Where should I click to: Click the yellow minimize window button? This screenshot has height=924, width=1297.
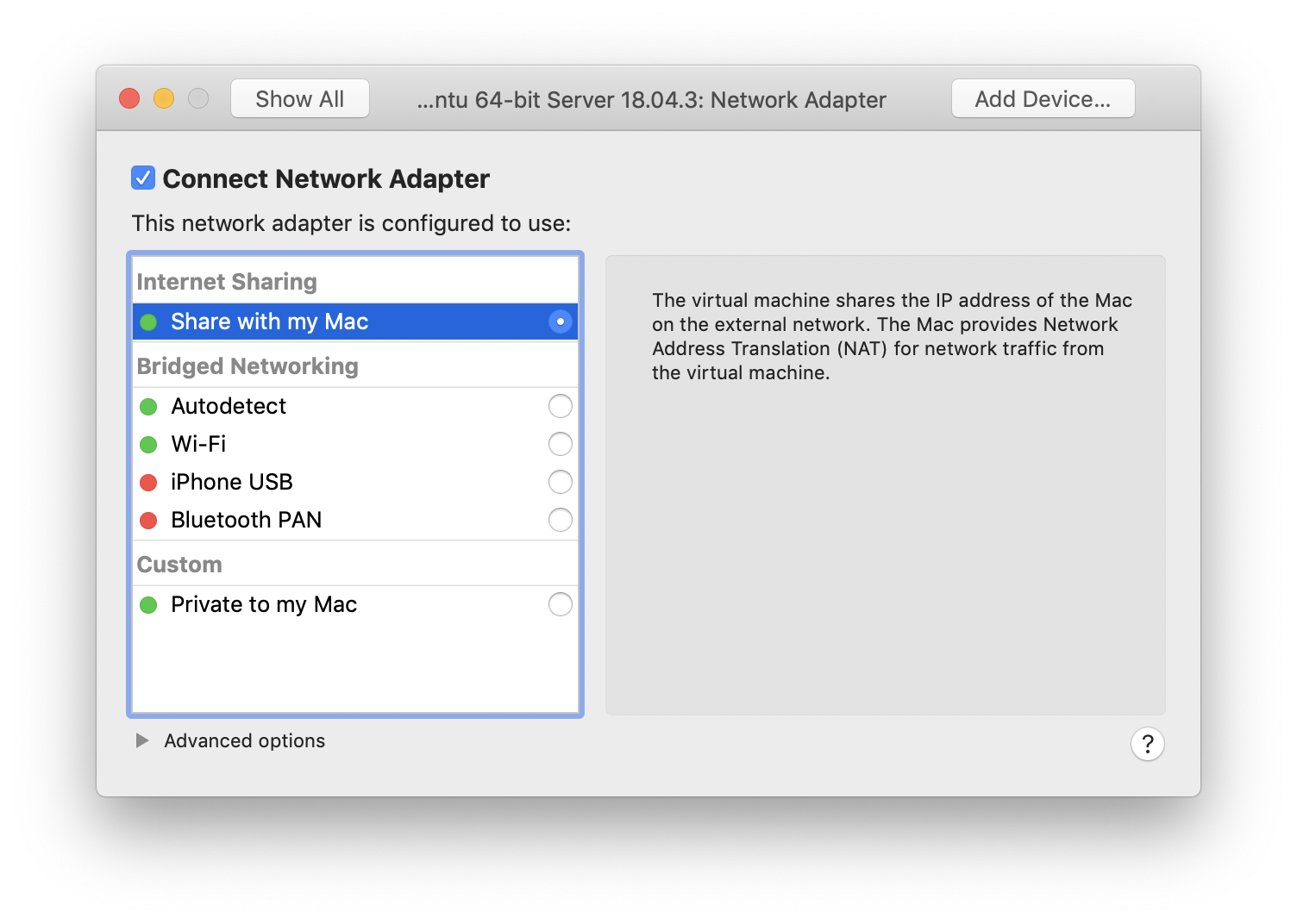pos(164,99)
